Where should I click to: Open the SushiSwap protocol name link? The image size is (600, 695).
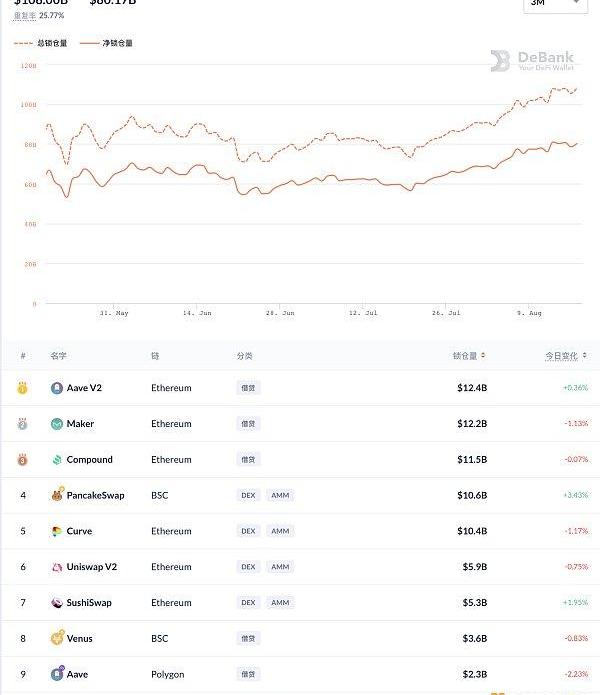(x=89, y=603)
